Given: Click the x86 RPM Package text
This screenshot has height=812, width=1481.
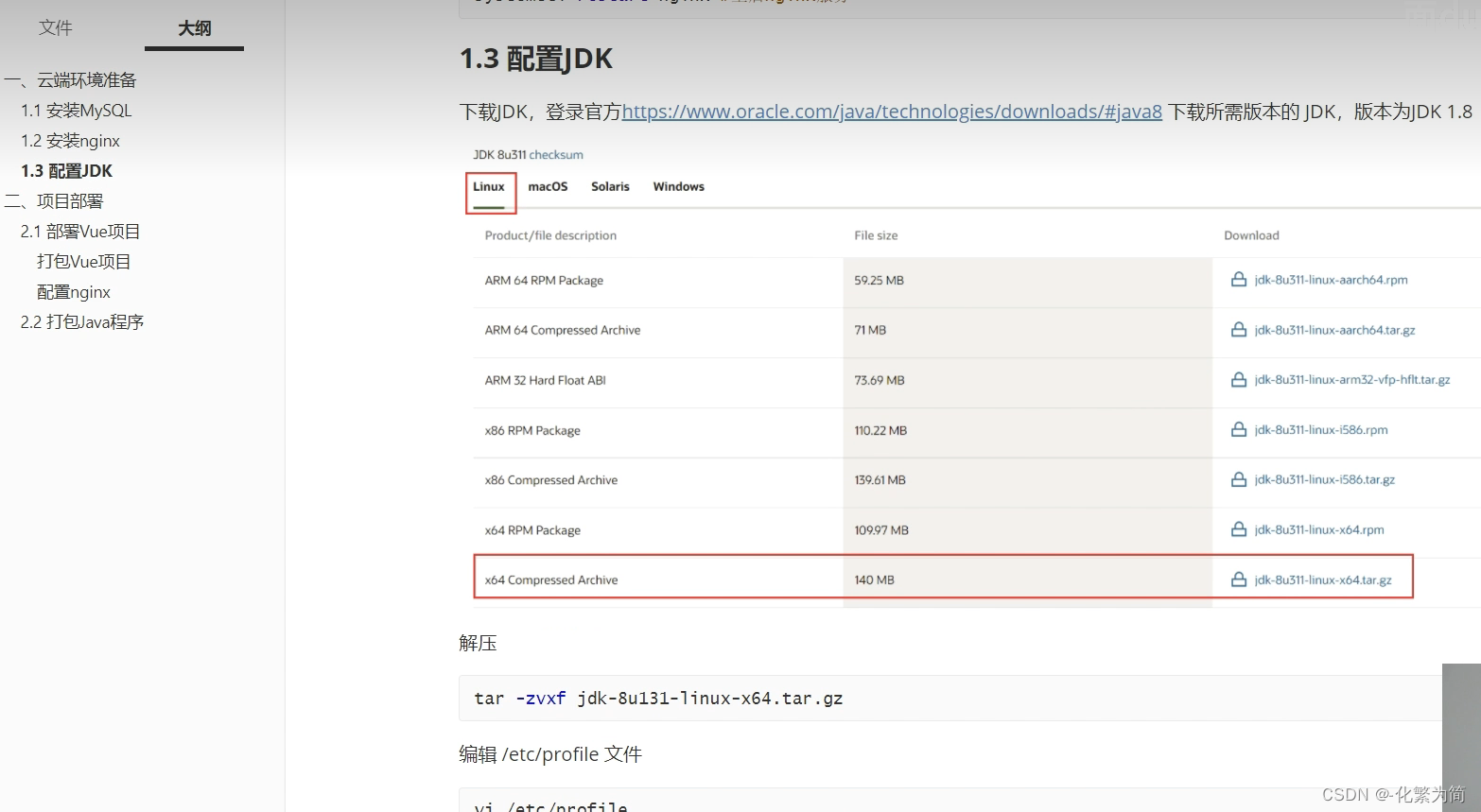Looking at the screenshot, I should pos(532,431).
